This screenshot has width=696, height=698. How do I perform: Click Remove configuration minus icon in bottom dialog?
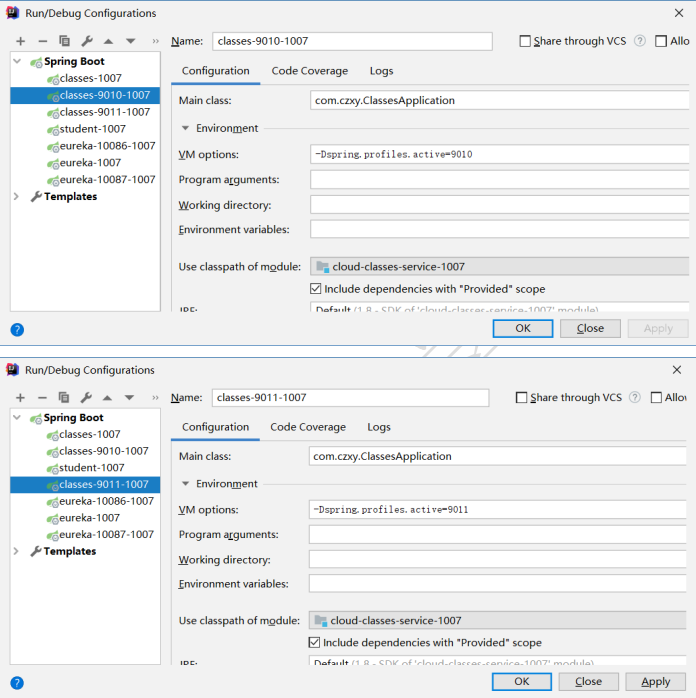[42, 398]
